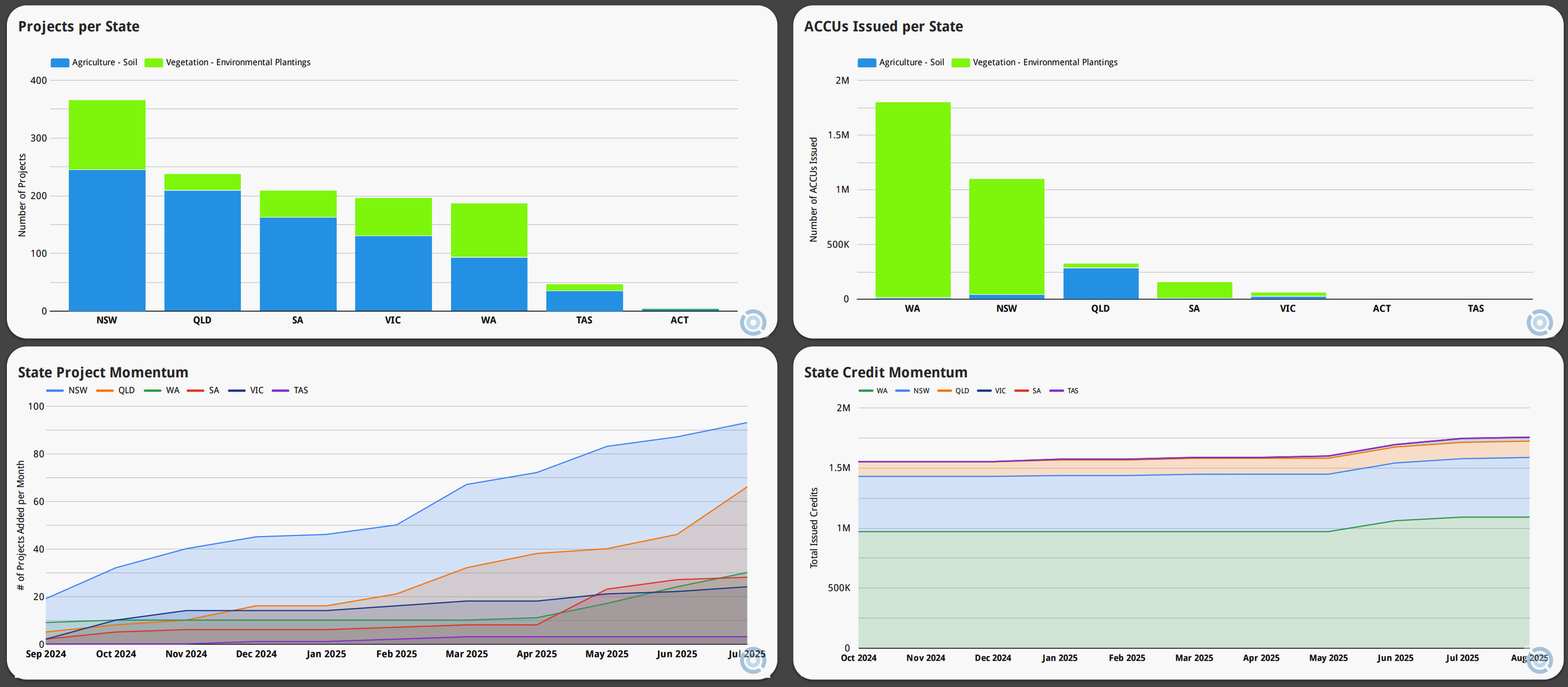Click SA blue soil bar in Projects per State
Screen dimensions: 1568x687
pyautogui.click(x=298, y=264)
